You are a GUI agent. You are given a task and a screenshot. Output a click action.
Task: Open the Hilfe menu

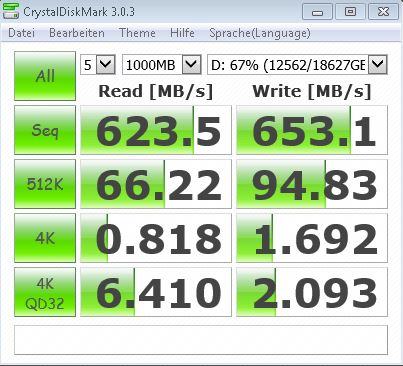tap(182, 33)
